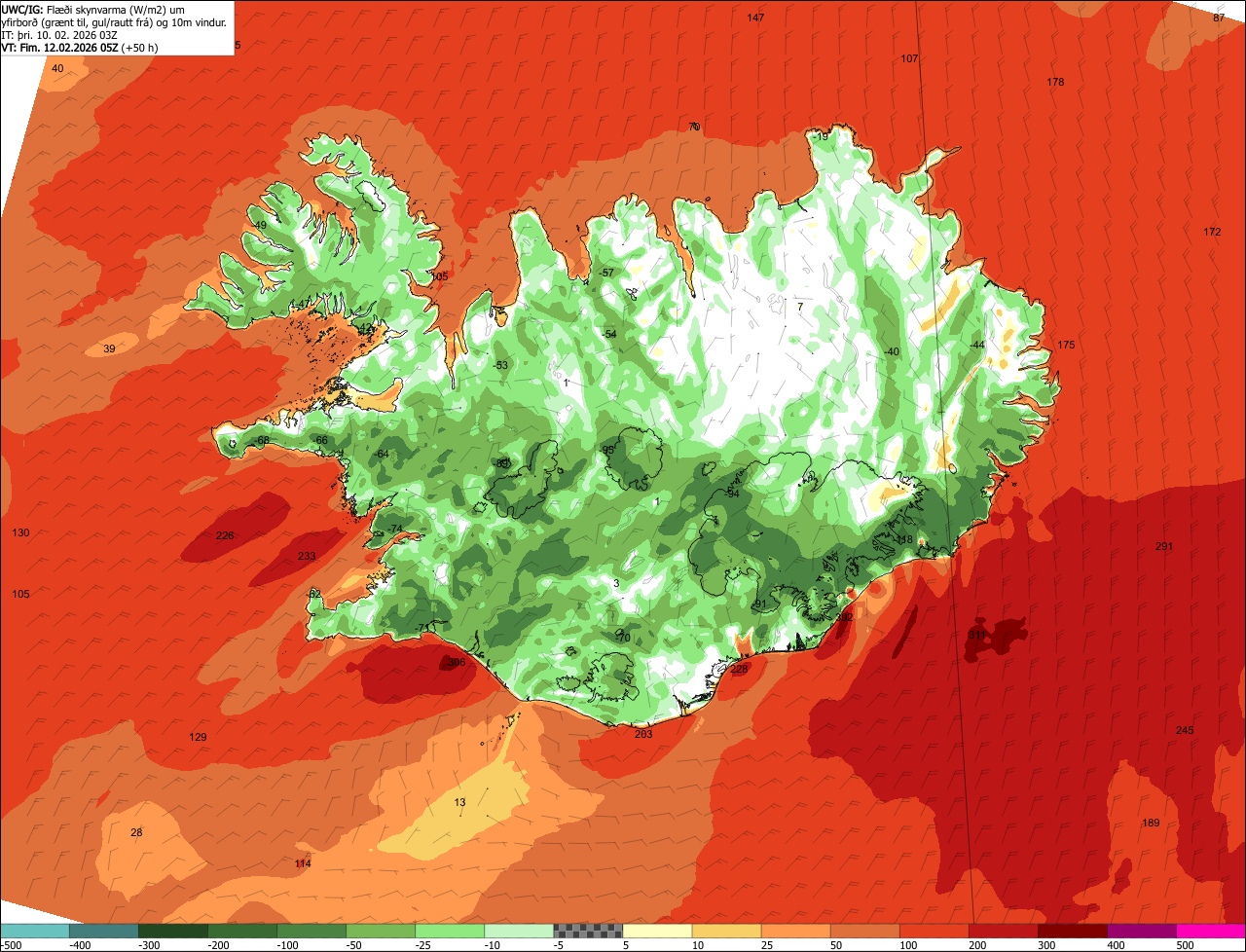Click the flux value 147 at the top edge
This screenshot has width=1246, height=952.
point(755,18)
